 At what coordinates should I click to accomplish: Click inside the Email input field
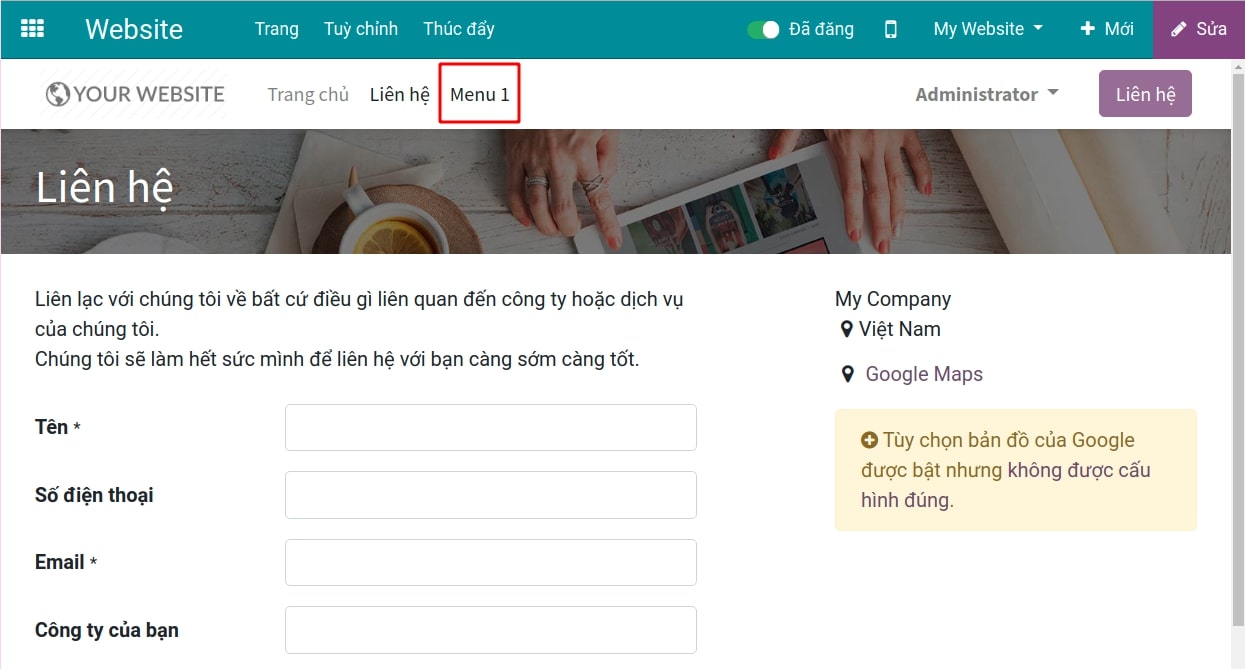tap(490, 562)
